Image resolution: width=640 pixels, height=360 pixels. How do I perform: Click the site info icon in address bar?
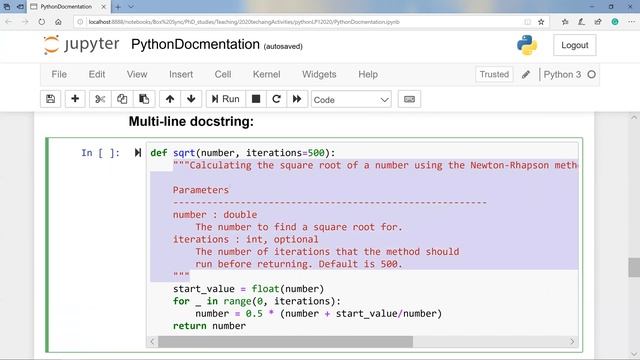[80, 22]
